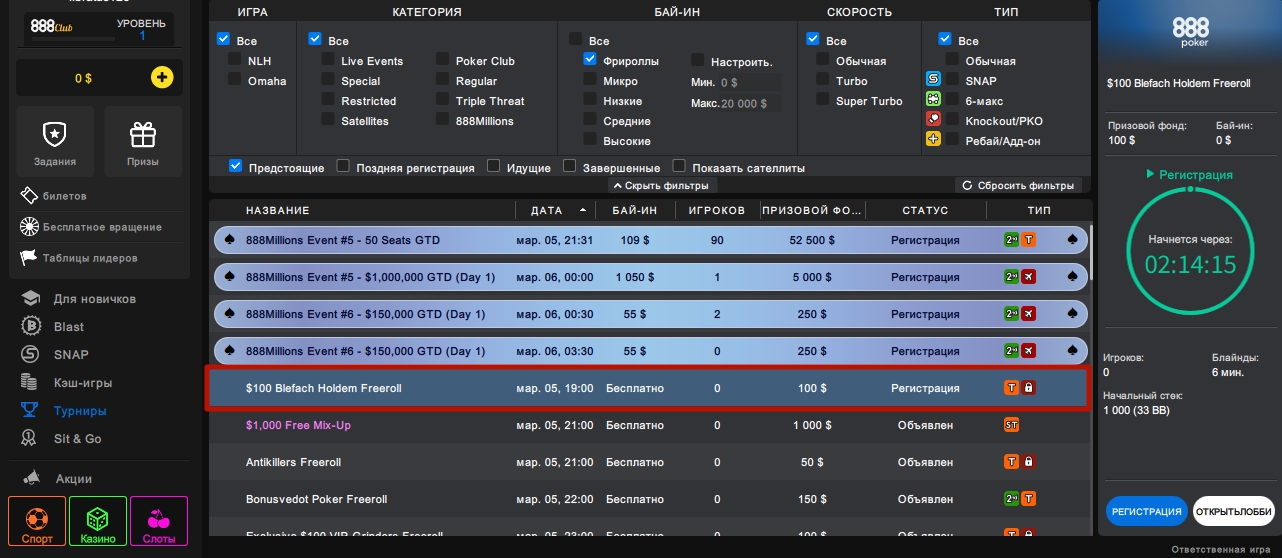Enable the Live Events category checkbox
This screenshot has height=558, width=1282.
[x=328, y=60]
